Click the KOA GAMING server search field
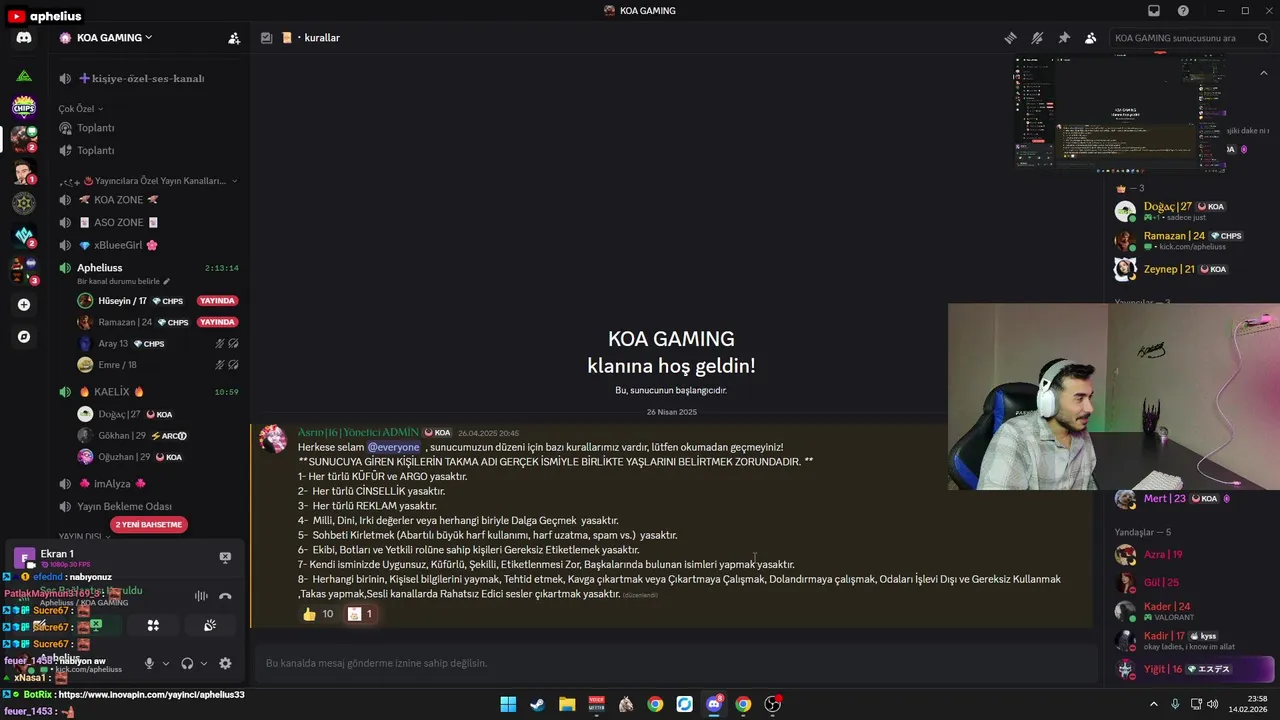The width and height of the screenshot is (1280, 720). [1190, 38]
